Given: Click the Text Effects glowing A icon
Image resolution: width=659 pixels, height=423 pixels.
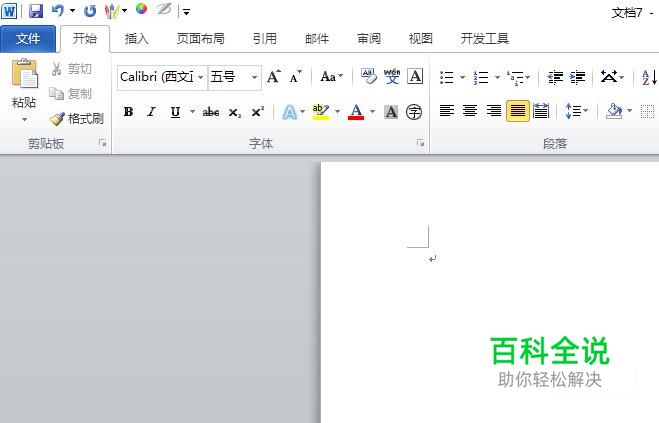Looking at the screenshot, I should point(290,112).
